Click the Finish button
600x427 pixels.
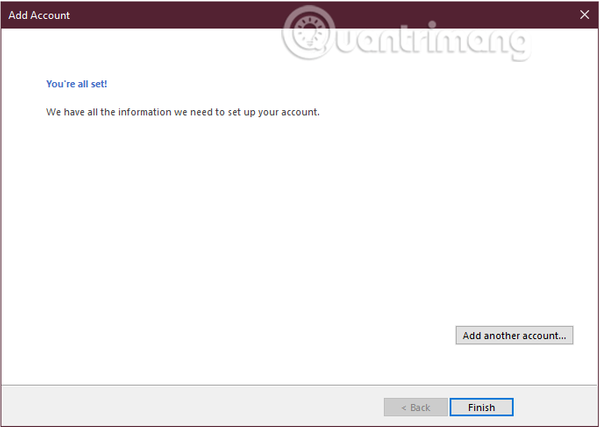click(481, 407)
